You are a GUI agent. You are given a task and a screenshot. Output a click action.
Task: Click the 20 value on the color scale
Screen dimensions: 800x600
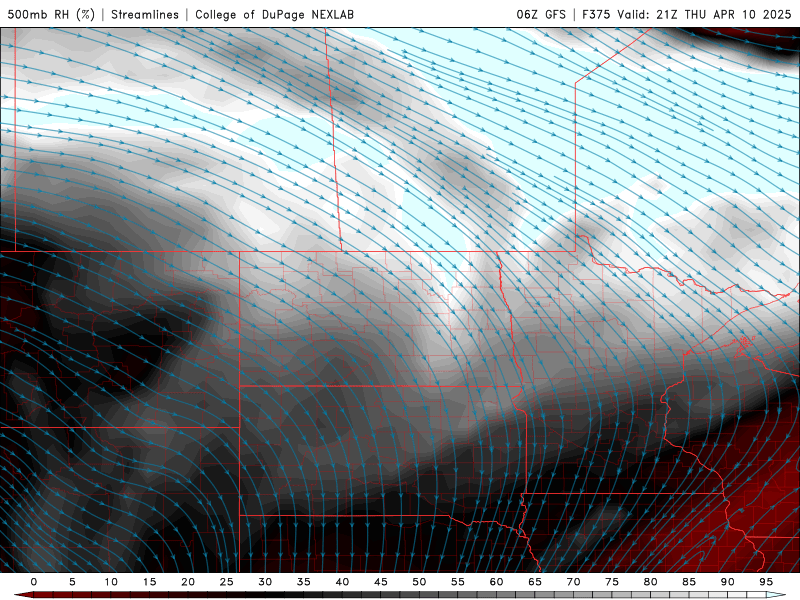[188, 582]
